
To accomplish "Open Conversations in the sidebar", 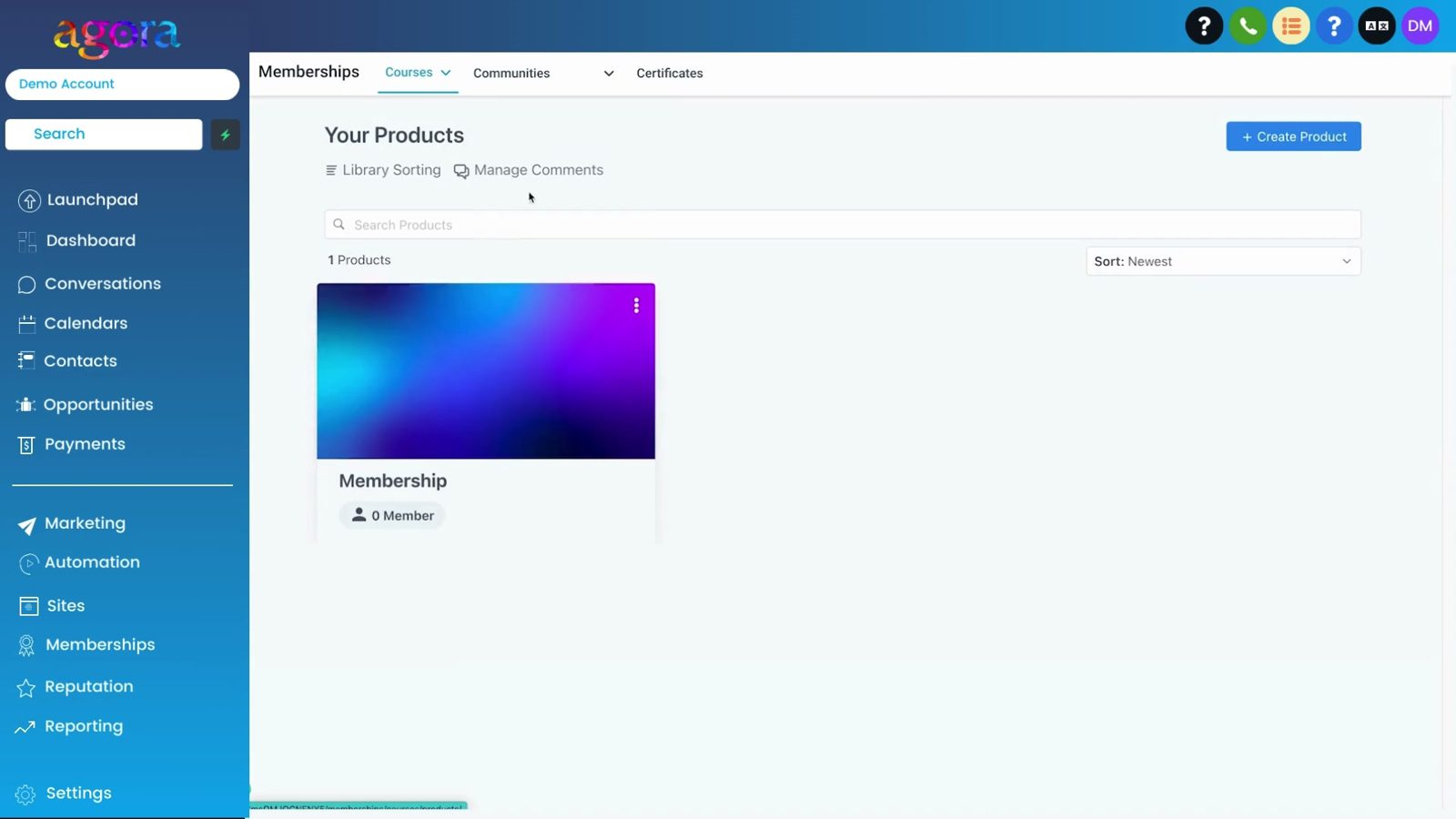I will point(89,284).
